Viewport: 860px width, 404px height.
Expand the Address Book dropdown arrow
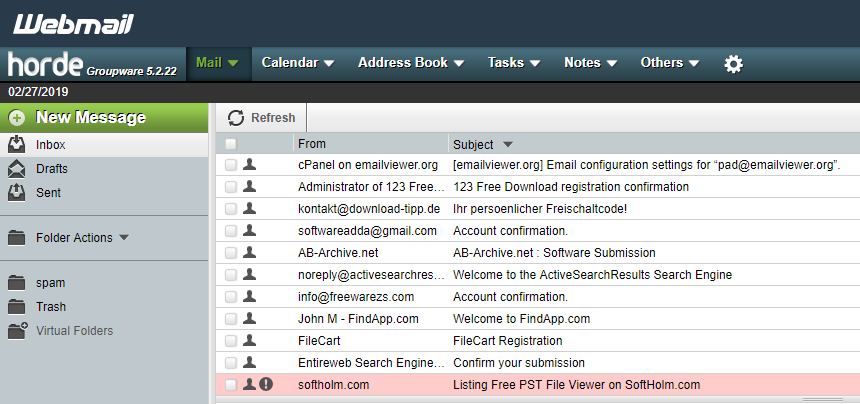coord(459,64)
